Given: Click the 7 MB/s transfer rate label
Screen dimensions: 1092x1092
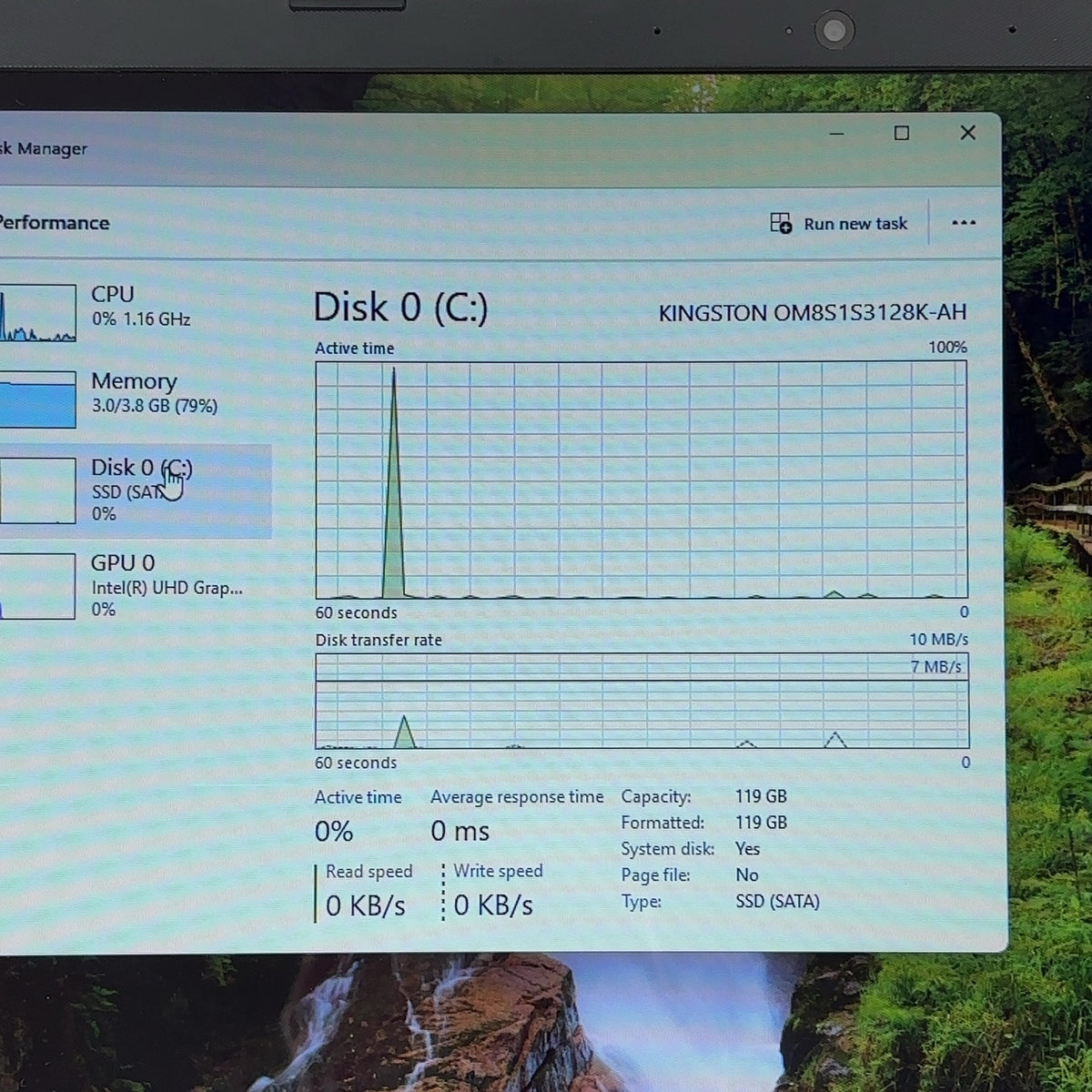Looking at the screenshot, I should pos(935,667).
